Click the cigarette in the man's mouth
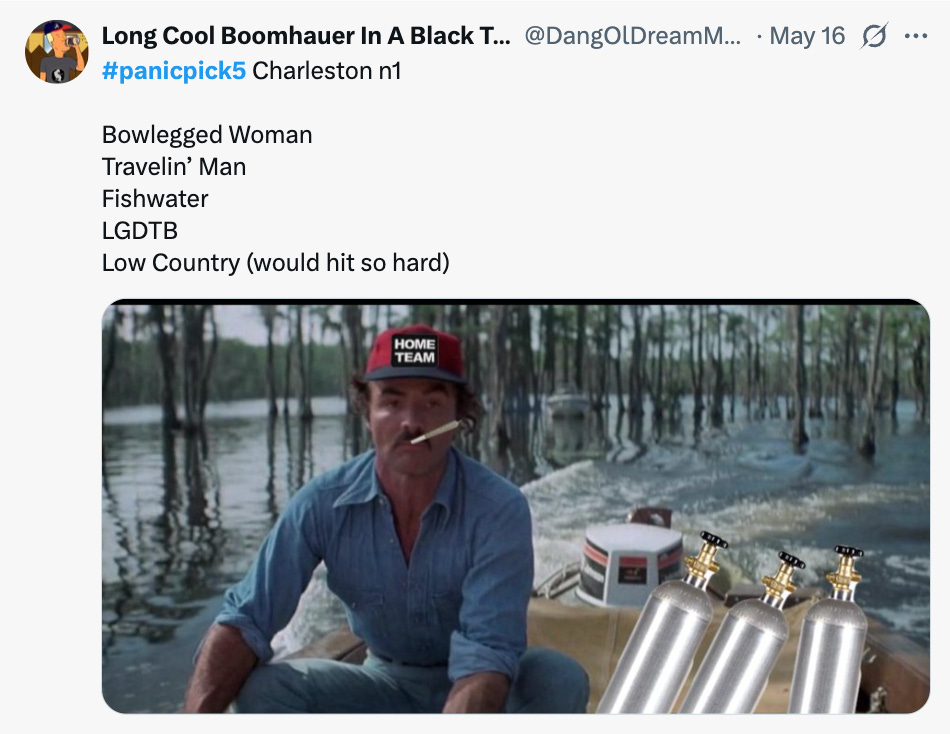 [x=436, y=432]
